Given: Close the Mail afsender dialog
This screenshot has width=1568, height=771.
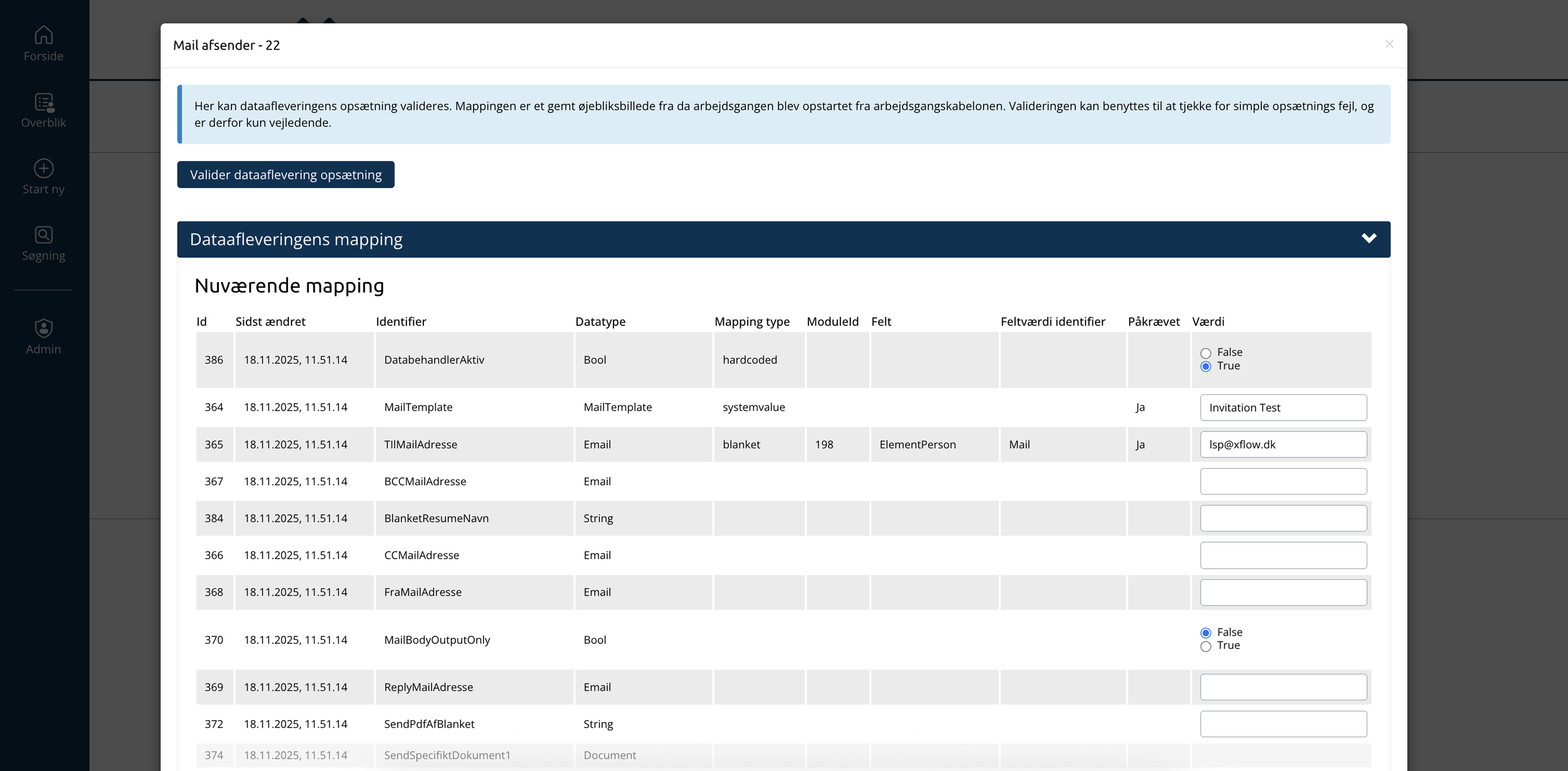Looking at the screenshot, I should [x=1389, y=44].
